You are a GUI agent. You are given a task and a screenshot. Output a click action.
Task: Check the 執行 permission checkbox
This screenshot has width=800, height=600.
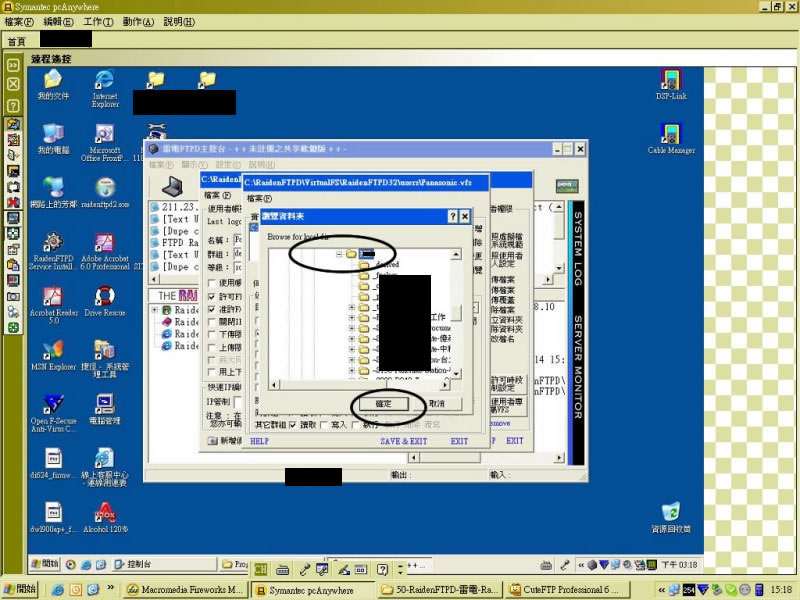[355, 424]
